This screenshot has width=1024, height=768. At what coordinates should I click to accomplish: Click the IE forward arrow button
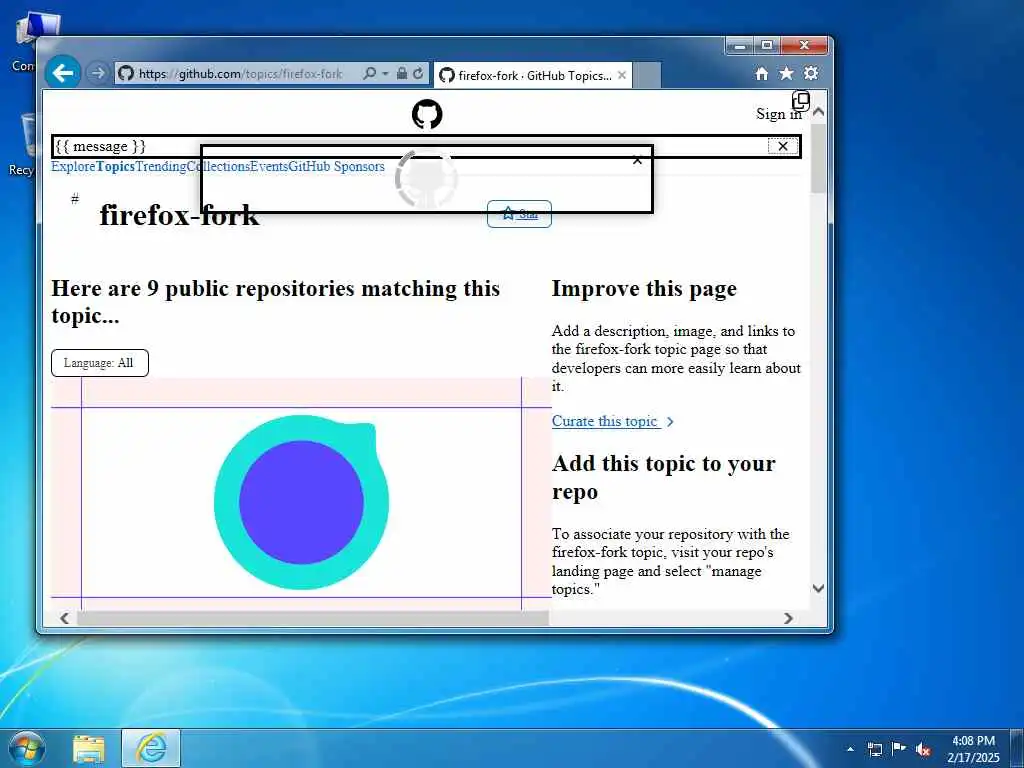coord(97,73)
